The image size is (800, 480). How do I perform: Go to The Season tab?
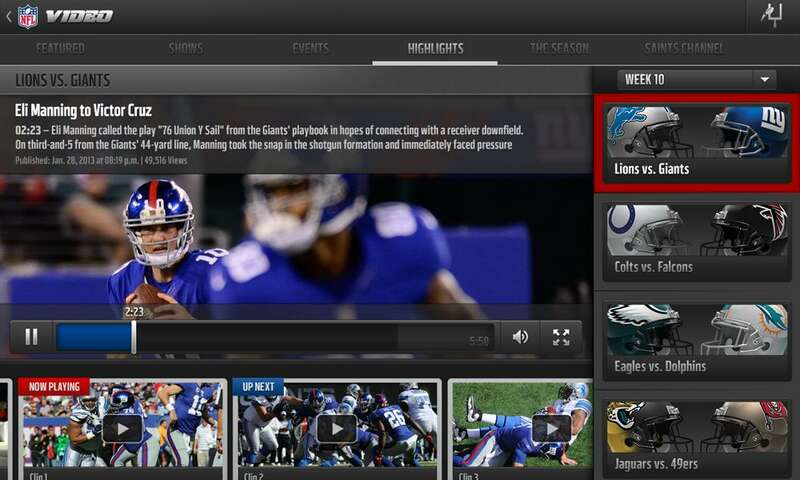point(558,48)
